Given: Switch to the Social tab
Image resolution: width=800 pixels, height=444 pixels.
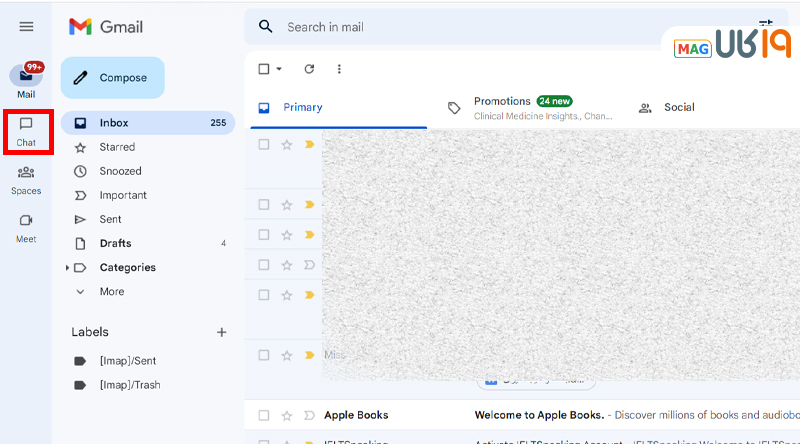Looking at the screenshot, I should coord(678,108).
